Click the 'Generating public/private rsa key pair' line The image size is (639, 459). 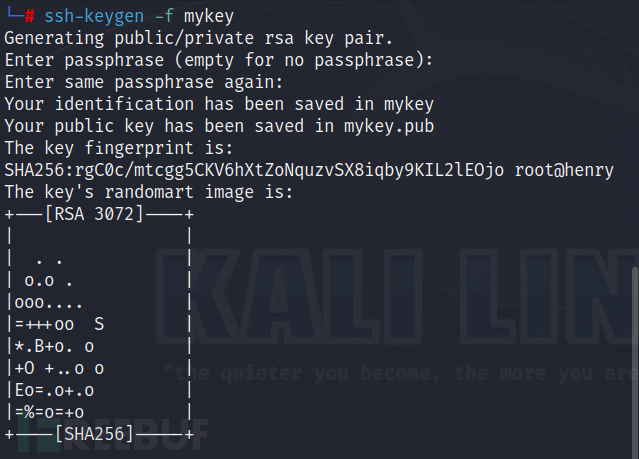(x=199, y=38)
